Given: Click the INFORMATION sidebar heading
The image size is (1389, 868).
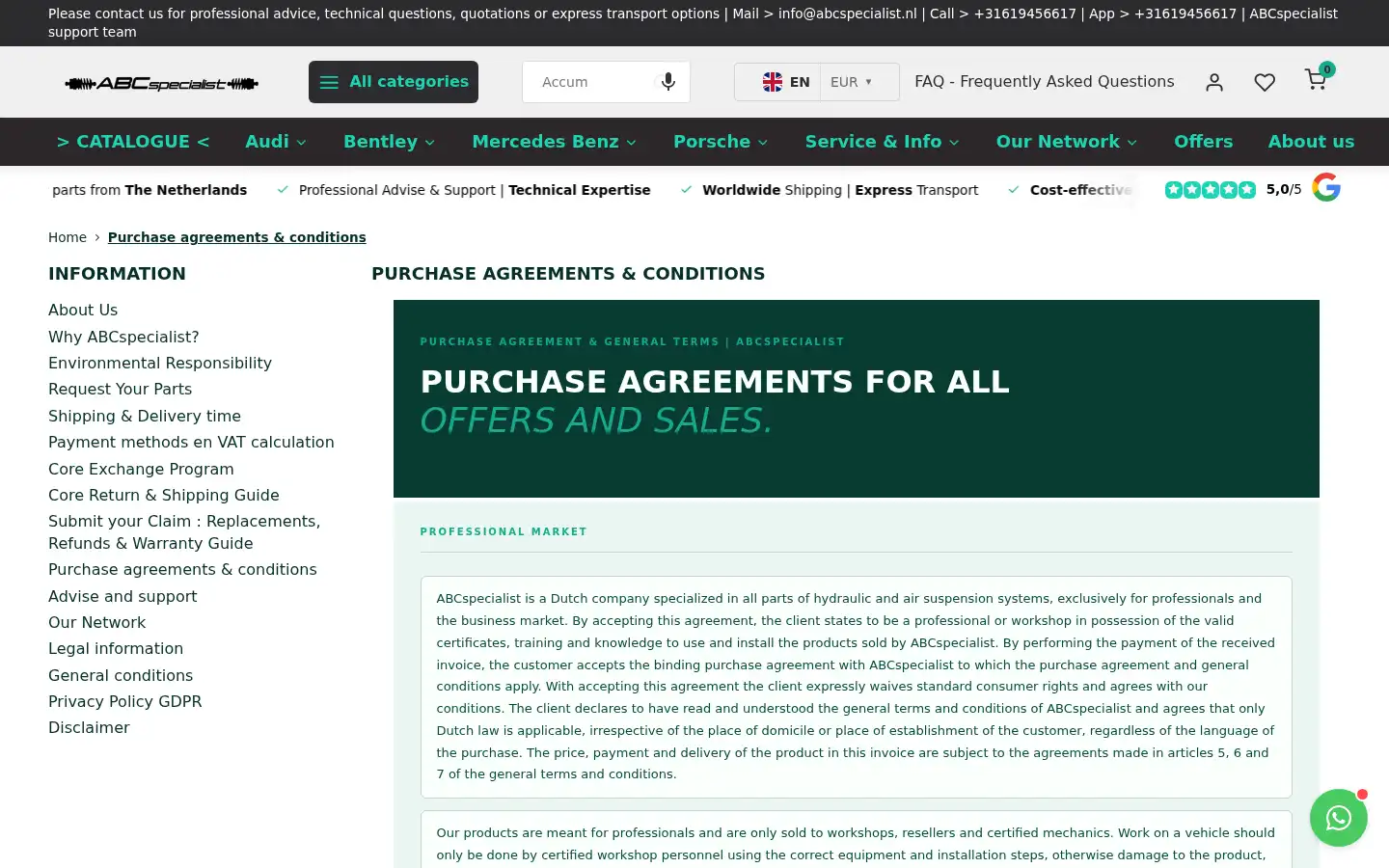Looking at the screenshot, I should click(118, 274).
